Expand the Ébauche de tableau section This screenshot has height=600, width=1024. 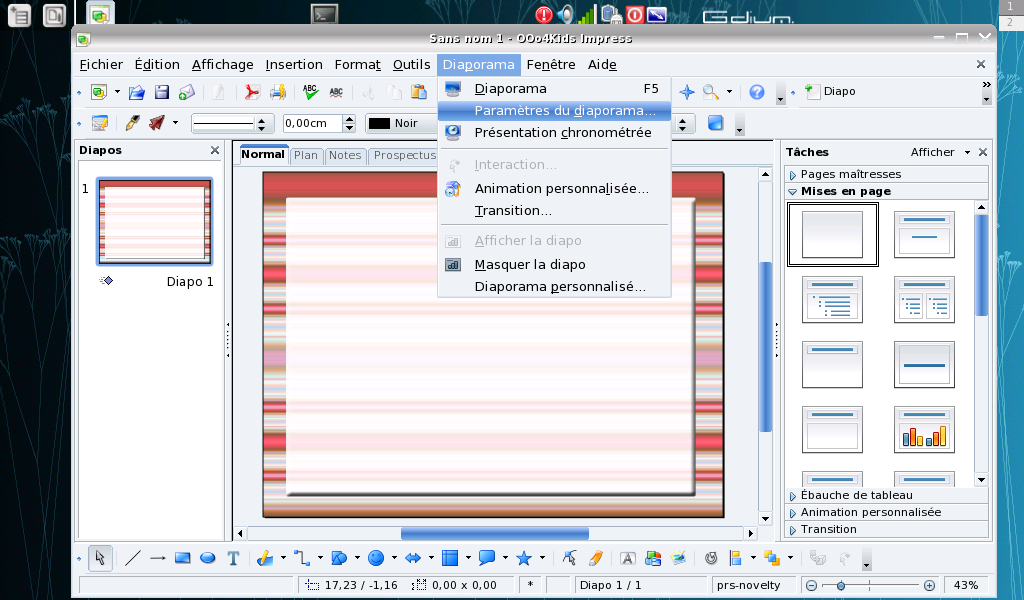click(x=856, y=495)
